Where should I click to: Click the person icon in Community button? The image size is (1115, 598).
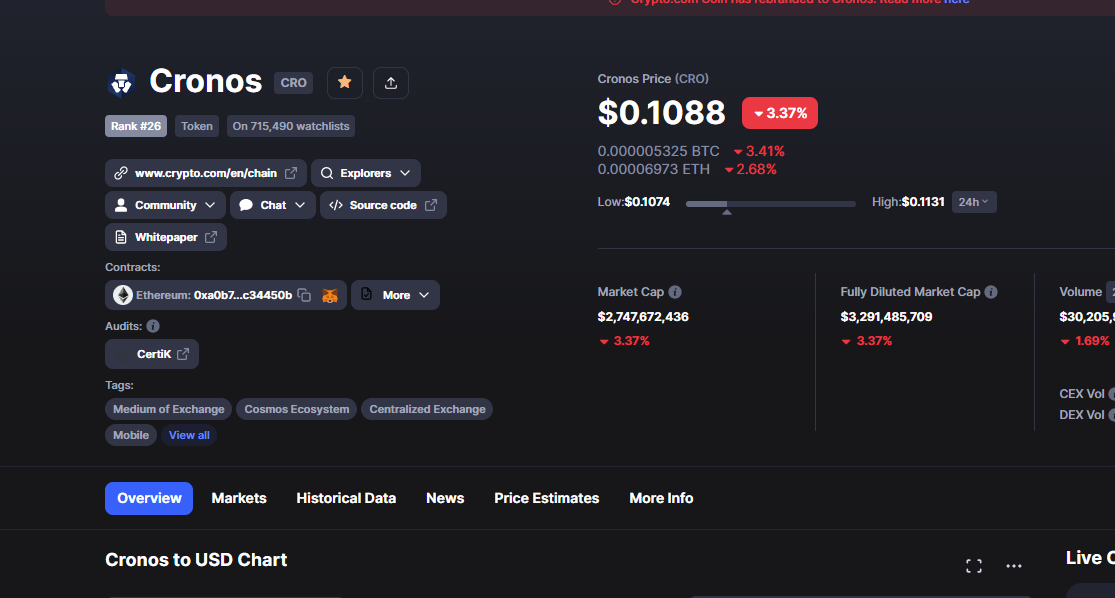(121, 205)
